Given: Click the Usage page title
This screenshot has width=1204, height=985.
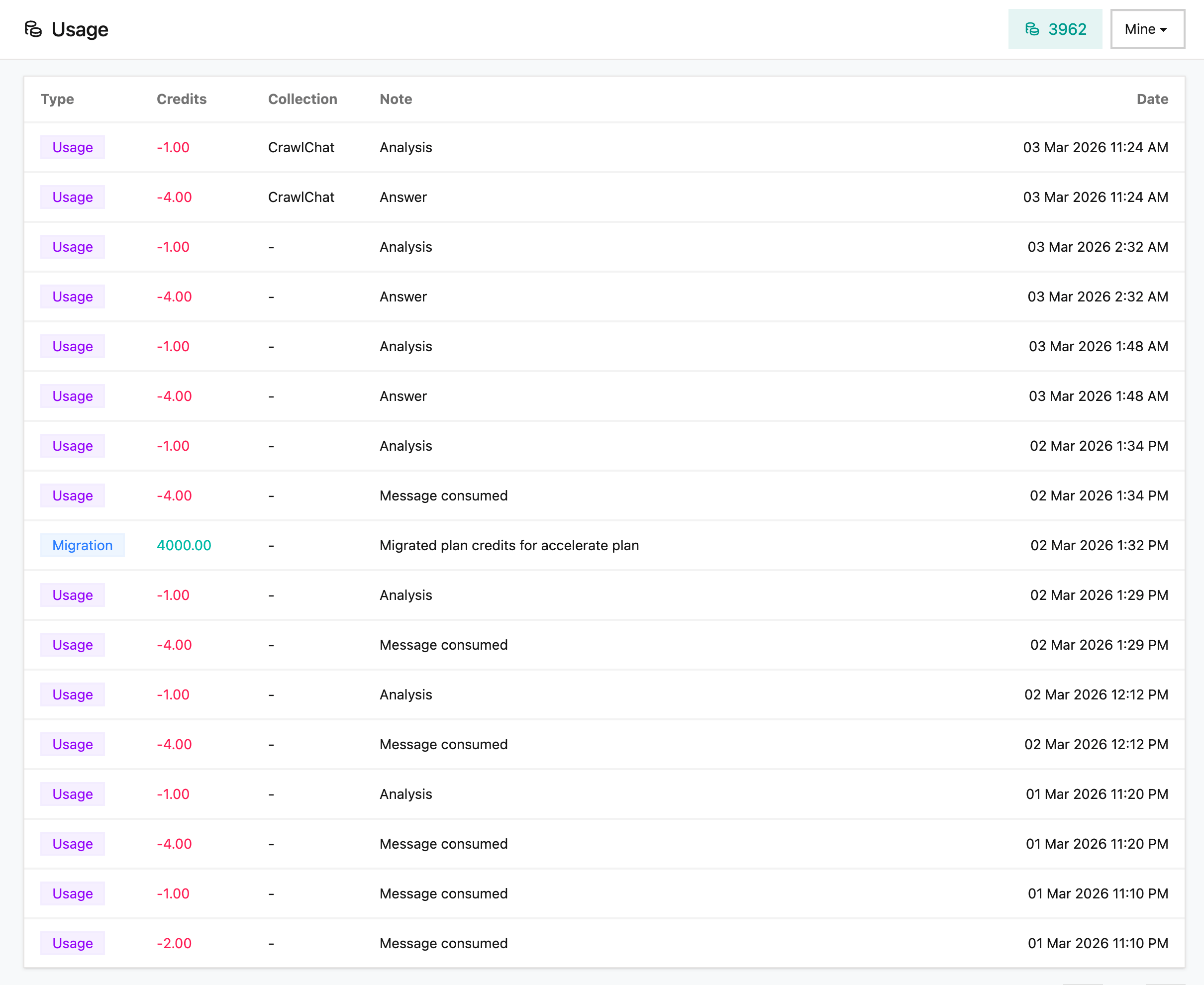Looking at the screenshot, I should pyautogui.click(x=80, y=29).
